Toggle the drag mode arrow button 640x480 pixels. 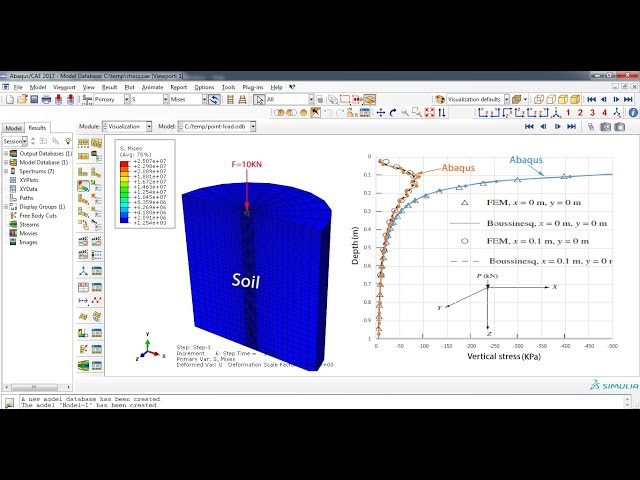[316, 113]
